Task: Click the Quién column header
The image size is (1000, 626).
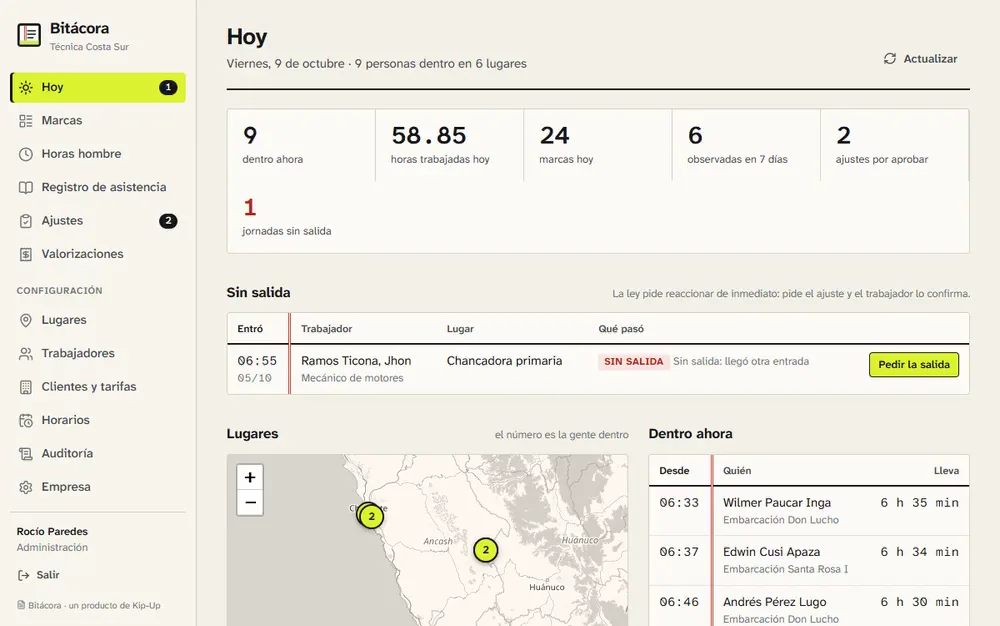Action: click(x=737, y=470)
